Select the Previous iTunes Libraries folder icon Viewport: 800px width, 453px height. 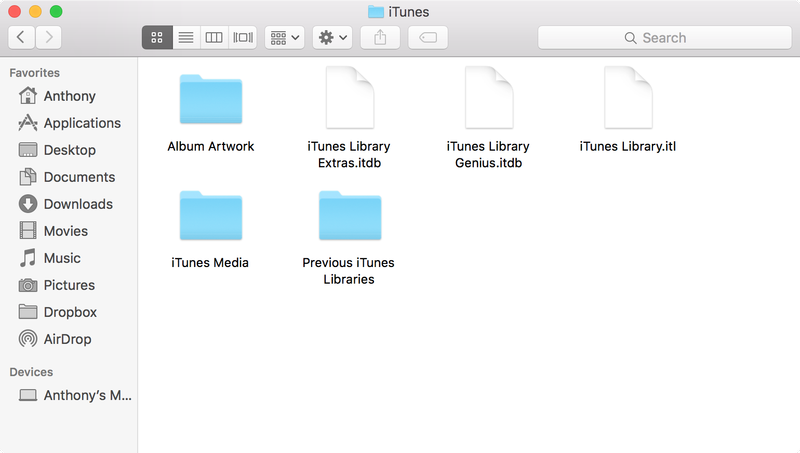pos(350,215)
